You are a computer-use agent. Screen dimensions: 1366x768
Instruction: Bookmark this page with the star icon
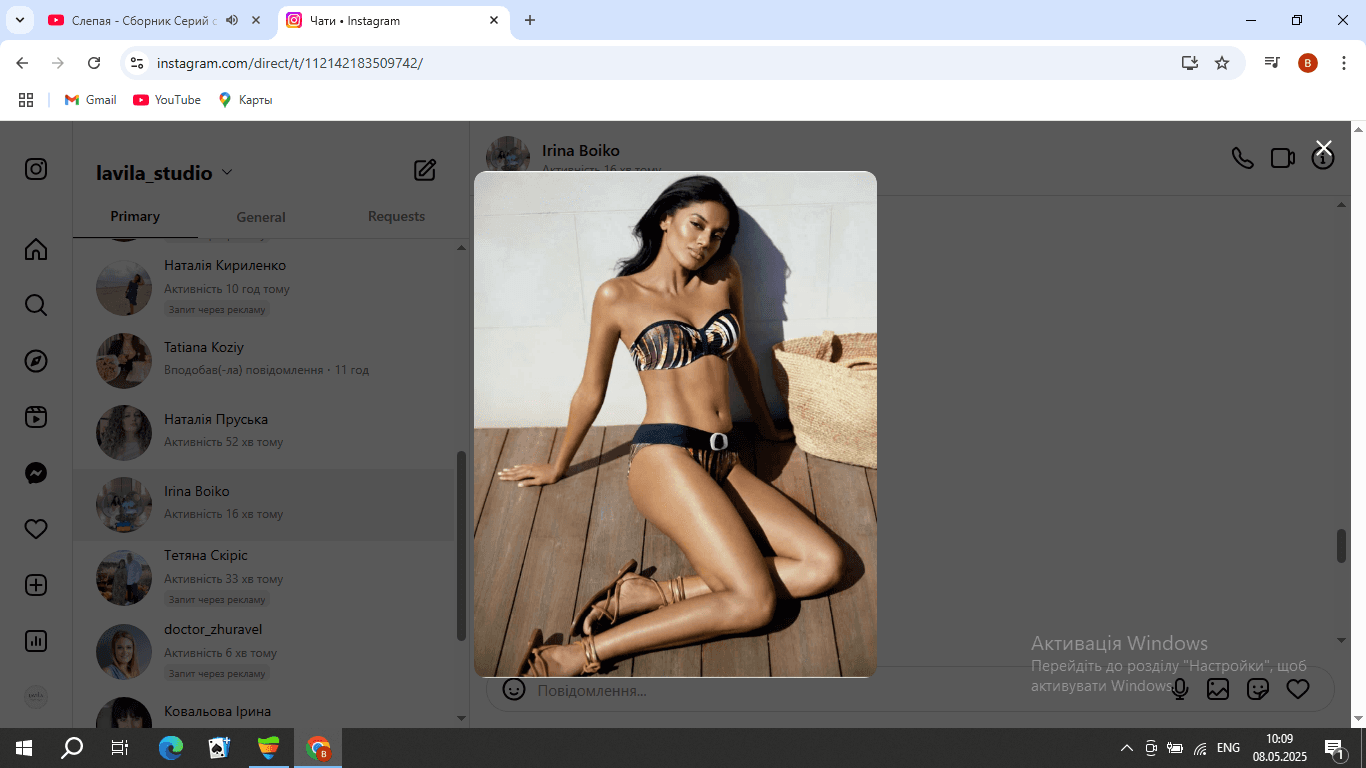[1222, 63]
